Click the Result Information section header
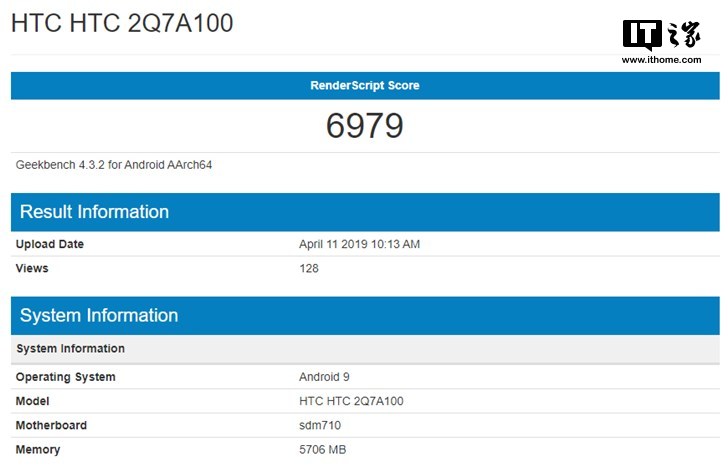728x471 pixels. (365, 212)
